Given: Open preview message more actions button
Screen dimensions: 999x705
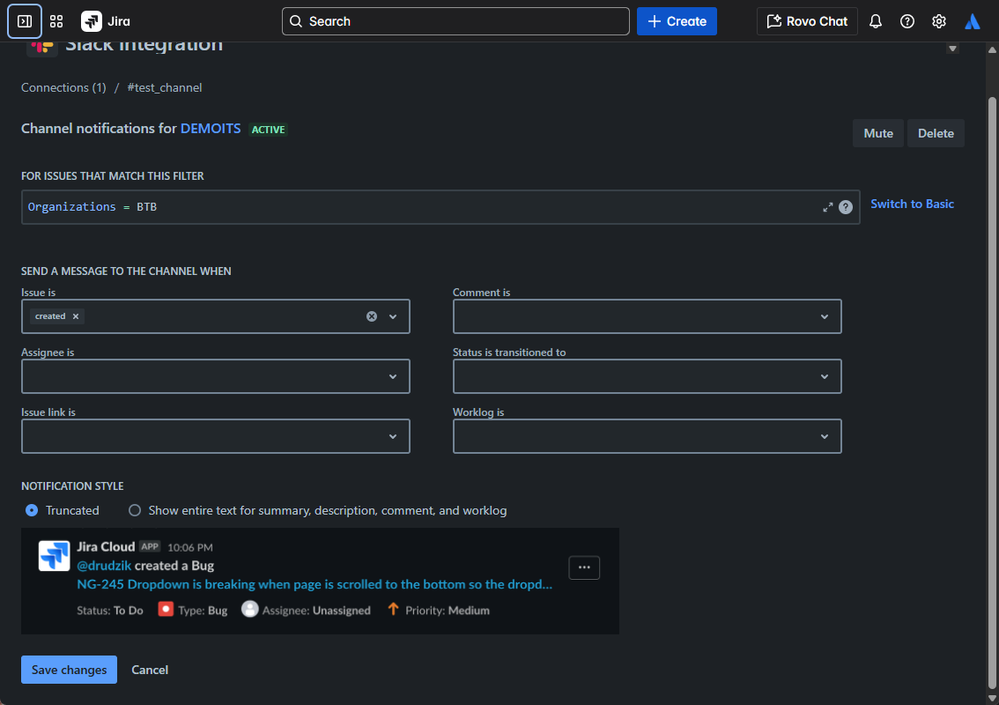Looking at the screenshot, I should [x=584, y=567].
